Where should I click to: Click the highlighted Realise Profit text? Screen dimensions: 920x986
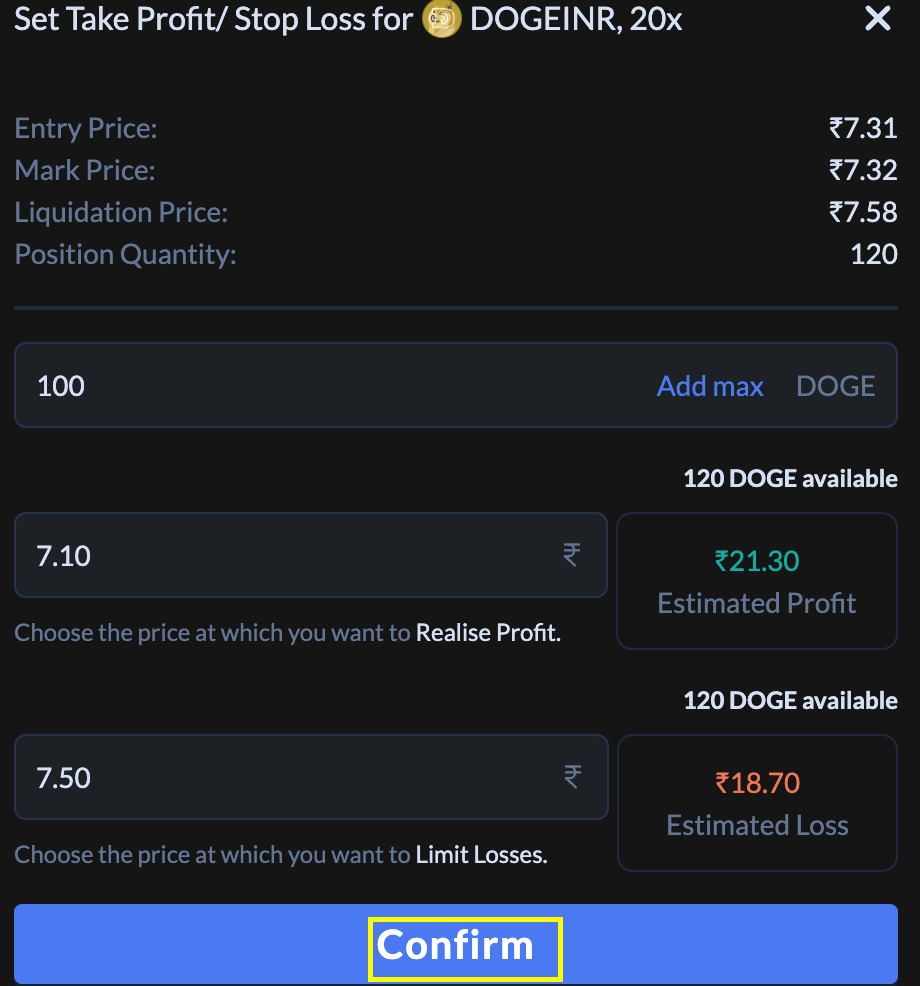click(488, 633)
